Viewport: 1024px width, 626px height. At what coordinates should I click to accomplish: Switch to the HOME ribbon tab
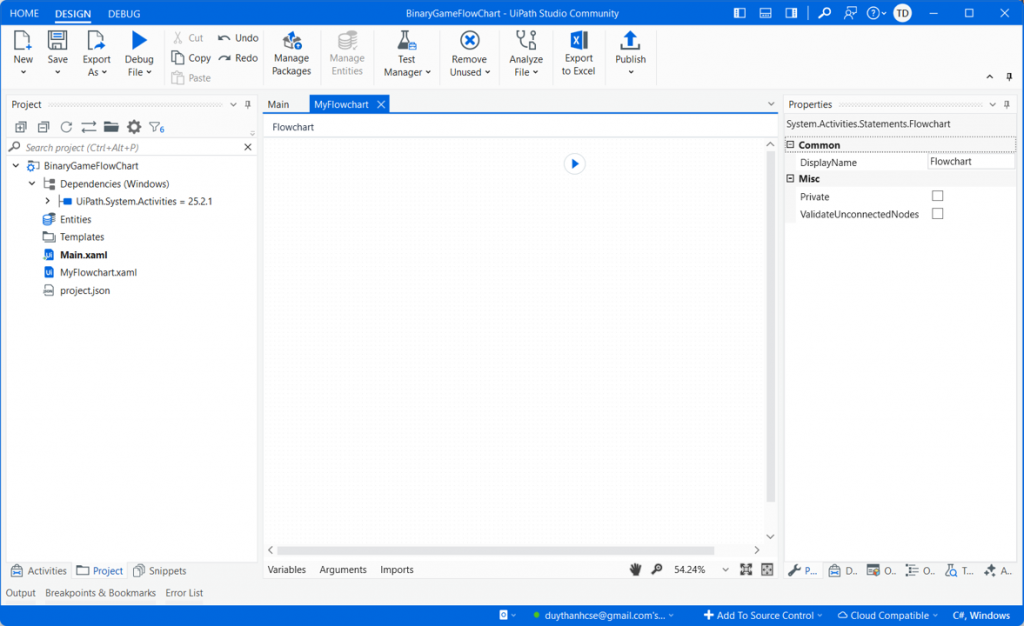click(24, 13)
